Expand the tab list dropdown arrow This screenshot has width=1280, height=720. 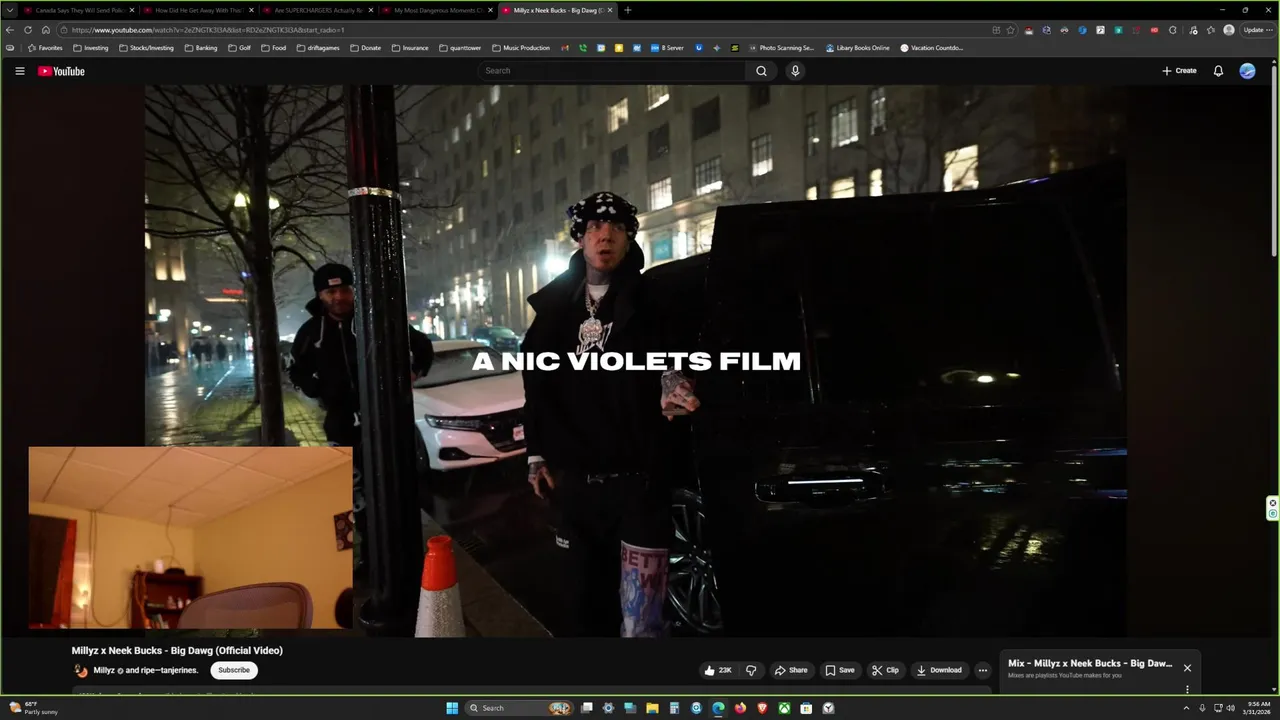pos(10,10)
